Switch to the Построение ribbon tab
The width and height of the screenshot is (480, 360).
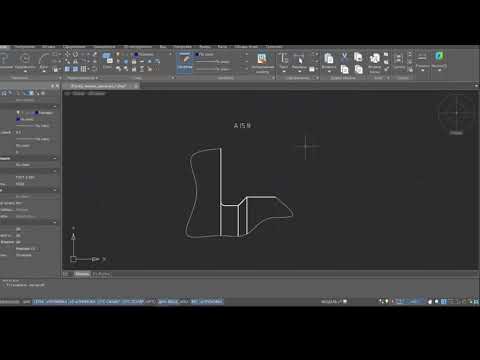click(24, 47)
